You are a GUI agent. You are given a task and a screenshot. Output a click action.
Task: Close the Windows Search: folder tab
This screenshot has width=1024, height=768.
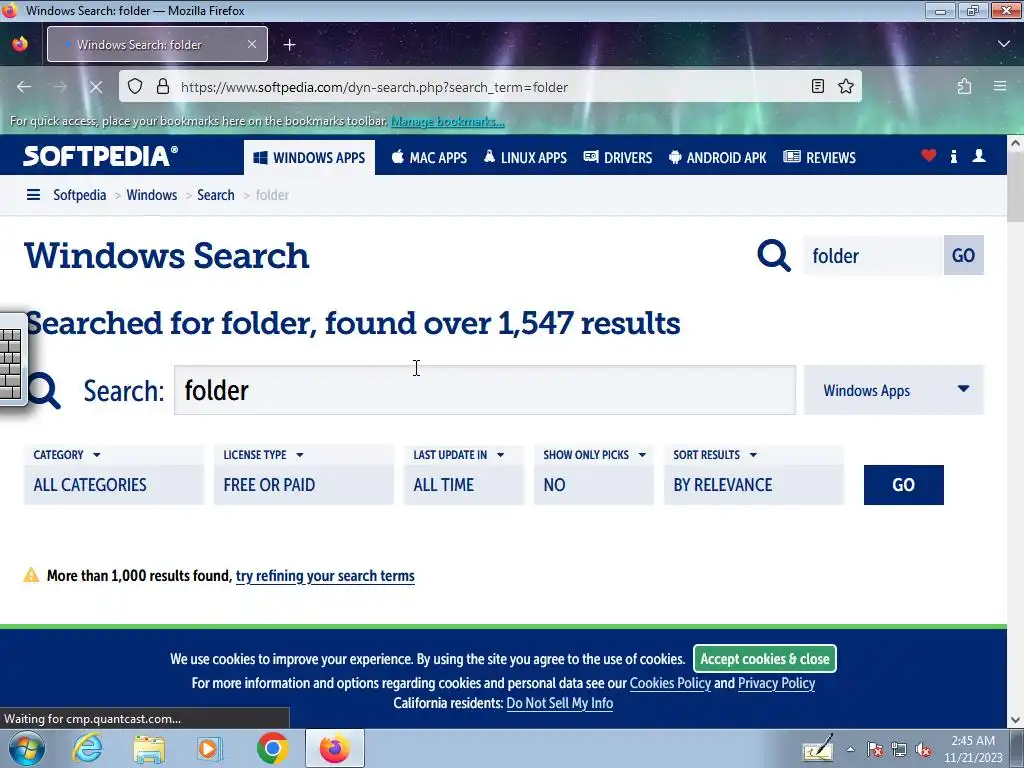pyautogui.click(x=252, y=44)
